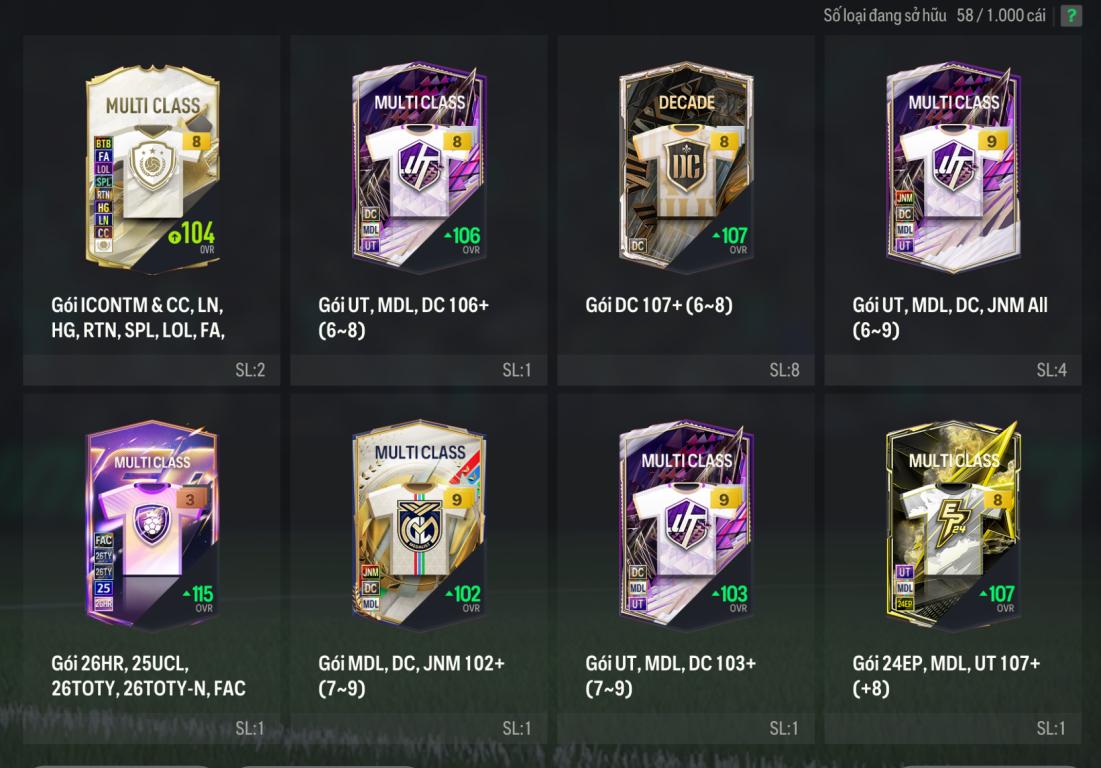Viewport: 1101px width, 768px height.
Task: Click the Gói DC 107+ (6~8) label
Action: (659, 305)
